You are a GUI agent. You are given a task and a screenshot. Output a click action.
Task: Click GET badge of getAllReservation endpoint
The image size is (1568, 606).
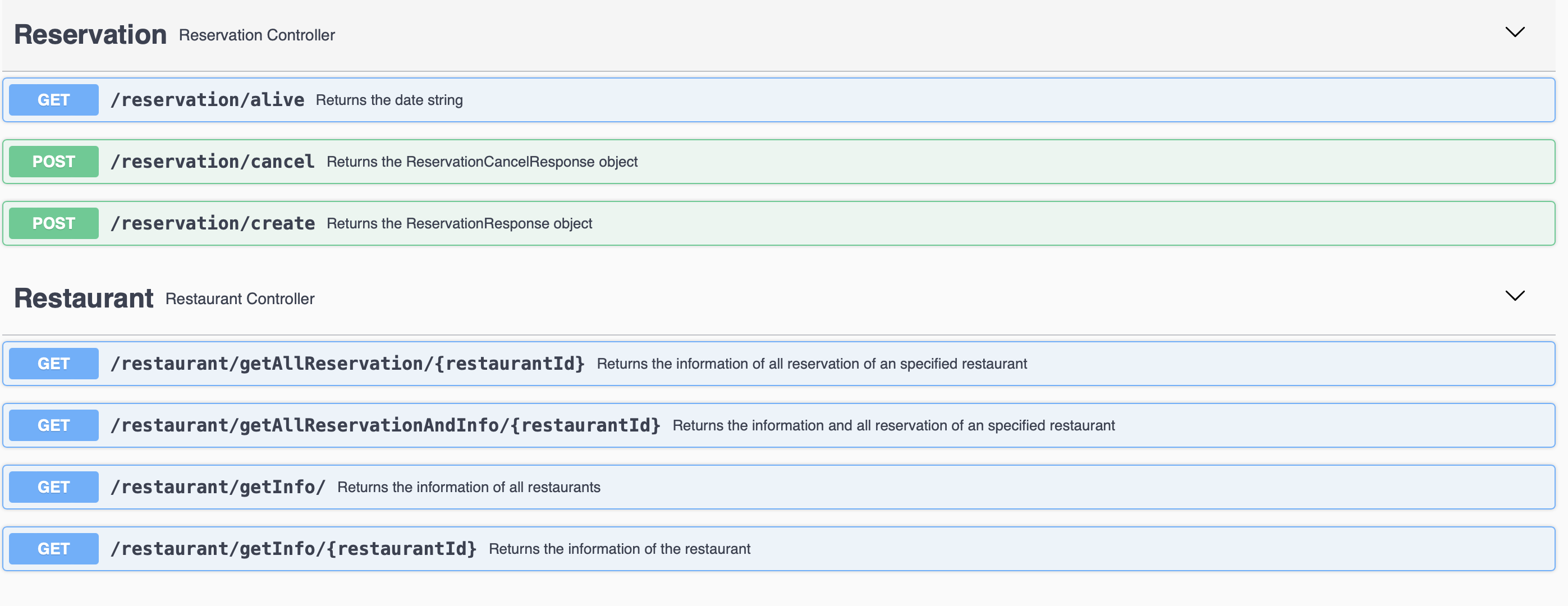53,364
